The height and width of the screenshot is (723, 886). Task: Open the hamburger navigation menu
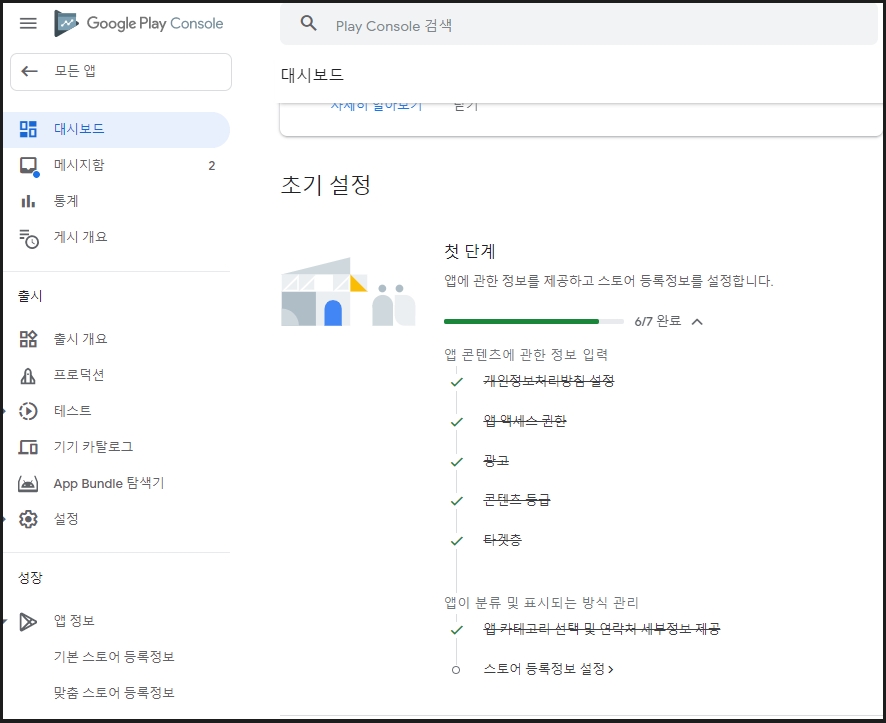coord(28,23)
